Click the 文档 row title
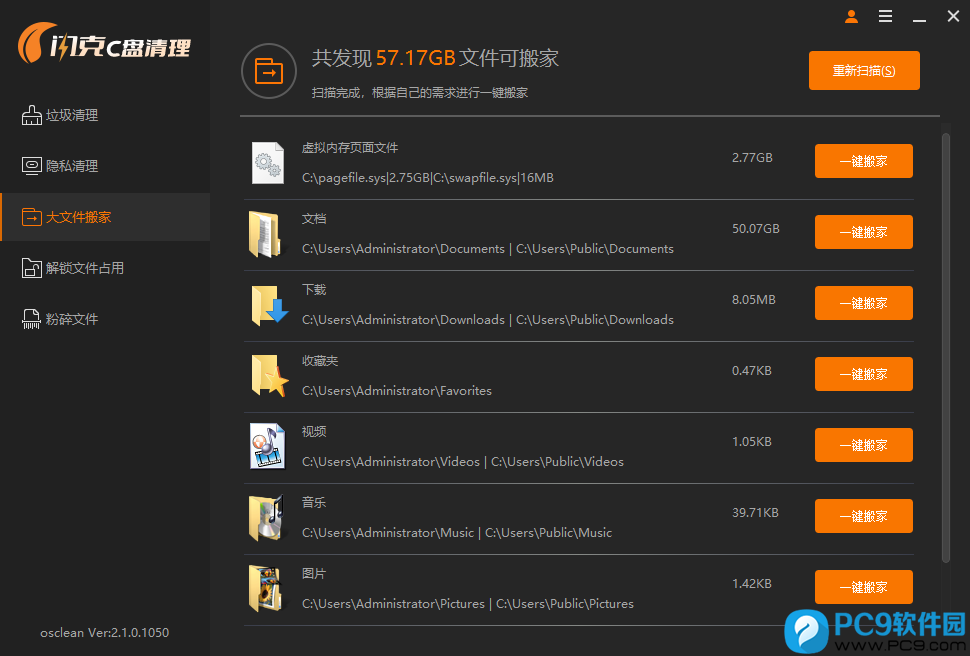 (x=314, y=218)
